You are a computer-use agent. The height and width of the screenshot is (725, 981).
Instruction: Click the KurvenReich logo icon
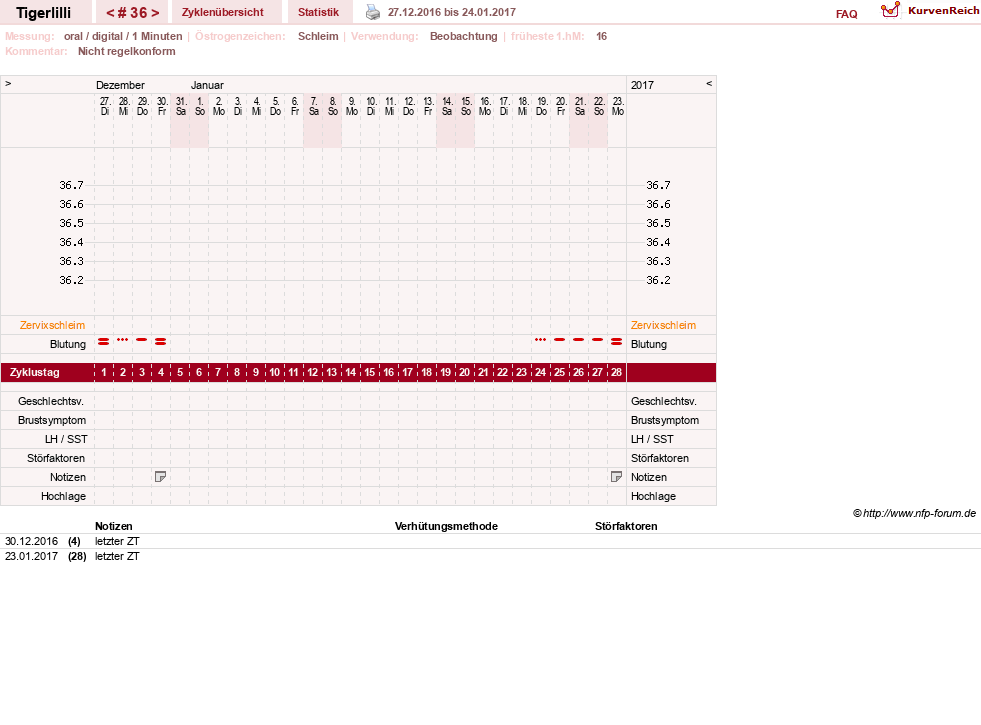pos(890,10)
